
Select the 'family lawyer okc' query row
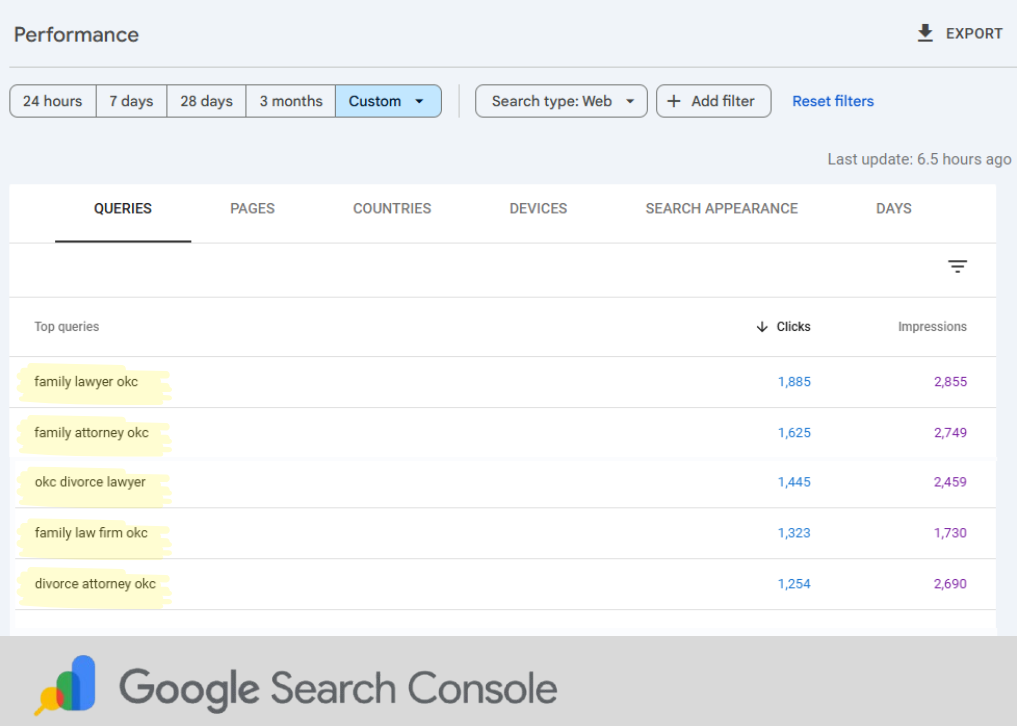point(86,382)
